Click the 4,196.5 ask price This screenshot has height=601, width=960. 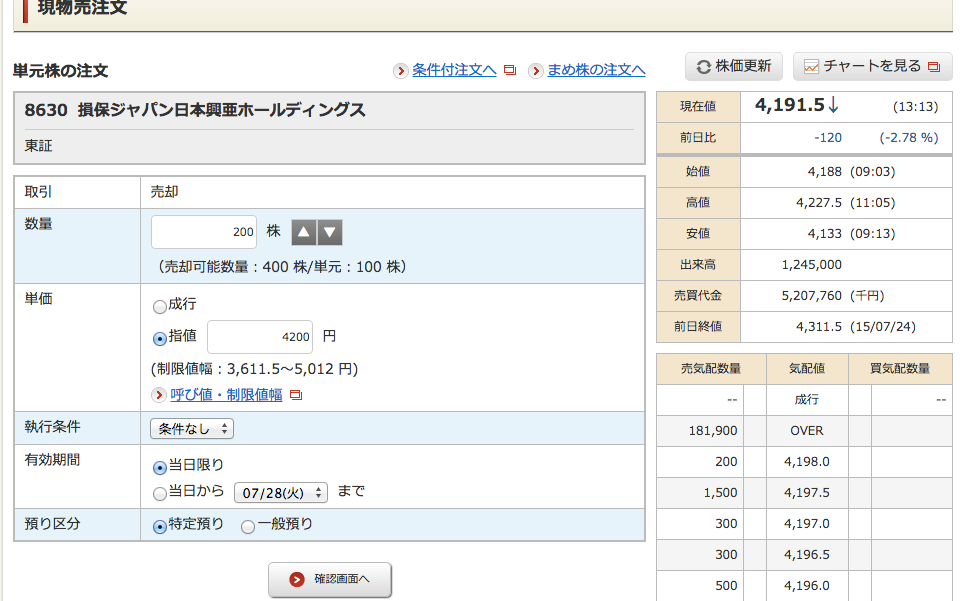pyautogui.click(x=806, y=555)
